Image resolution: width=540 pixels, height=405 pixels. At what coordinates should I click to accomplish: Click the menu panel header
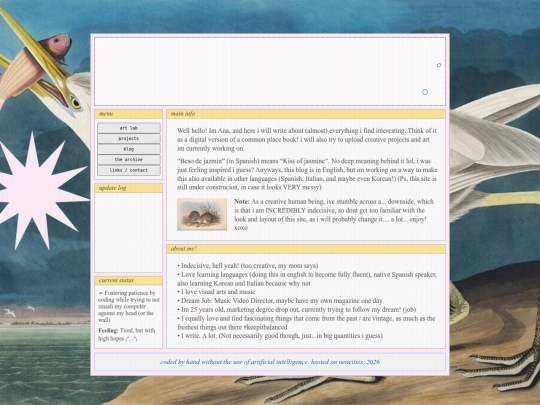[x=128, y=114]
